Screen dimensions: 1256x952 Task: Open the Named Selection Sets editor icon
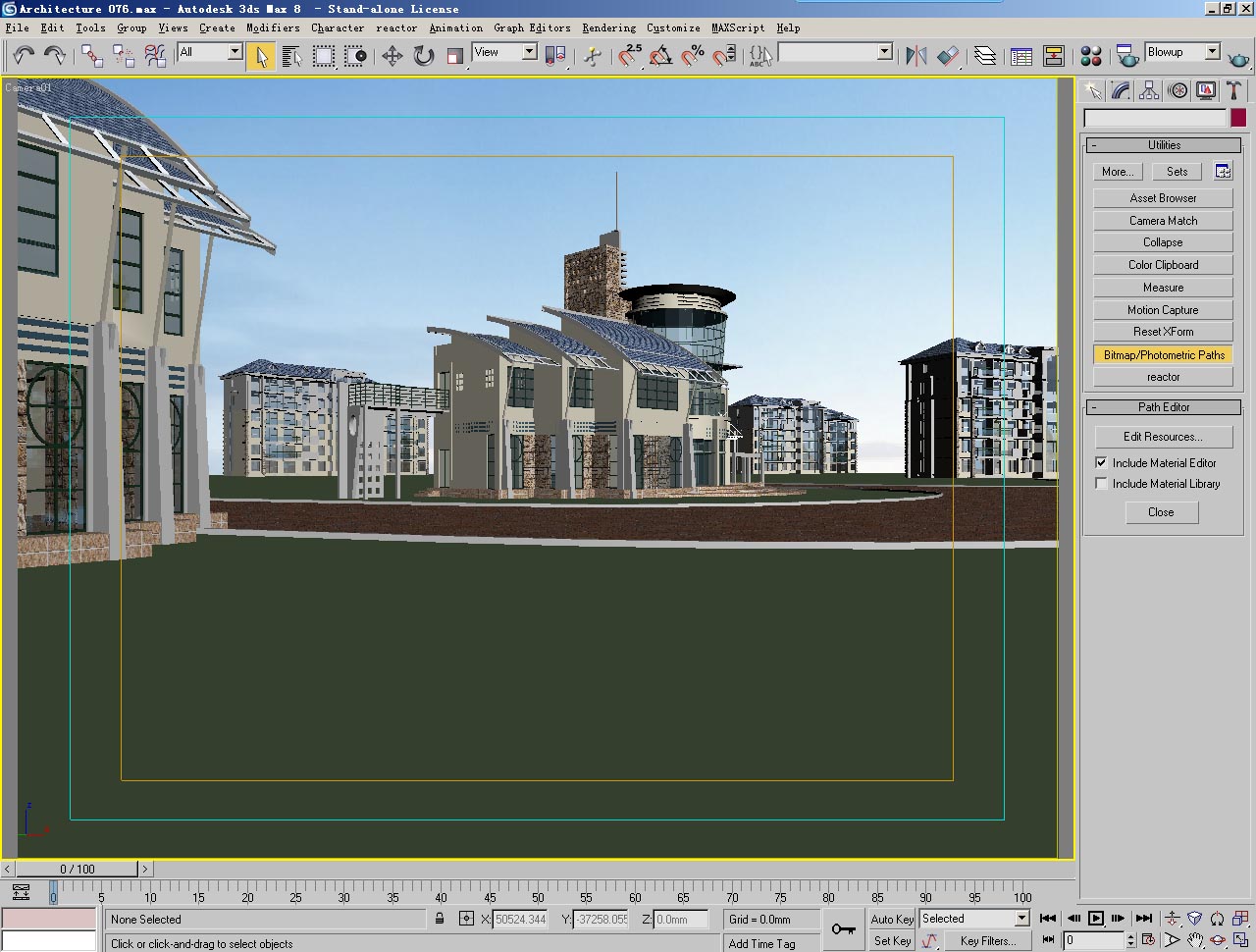(x=760, y=56)
